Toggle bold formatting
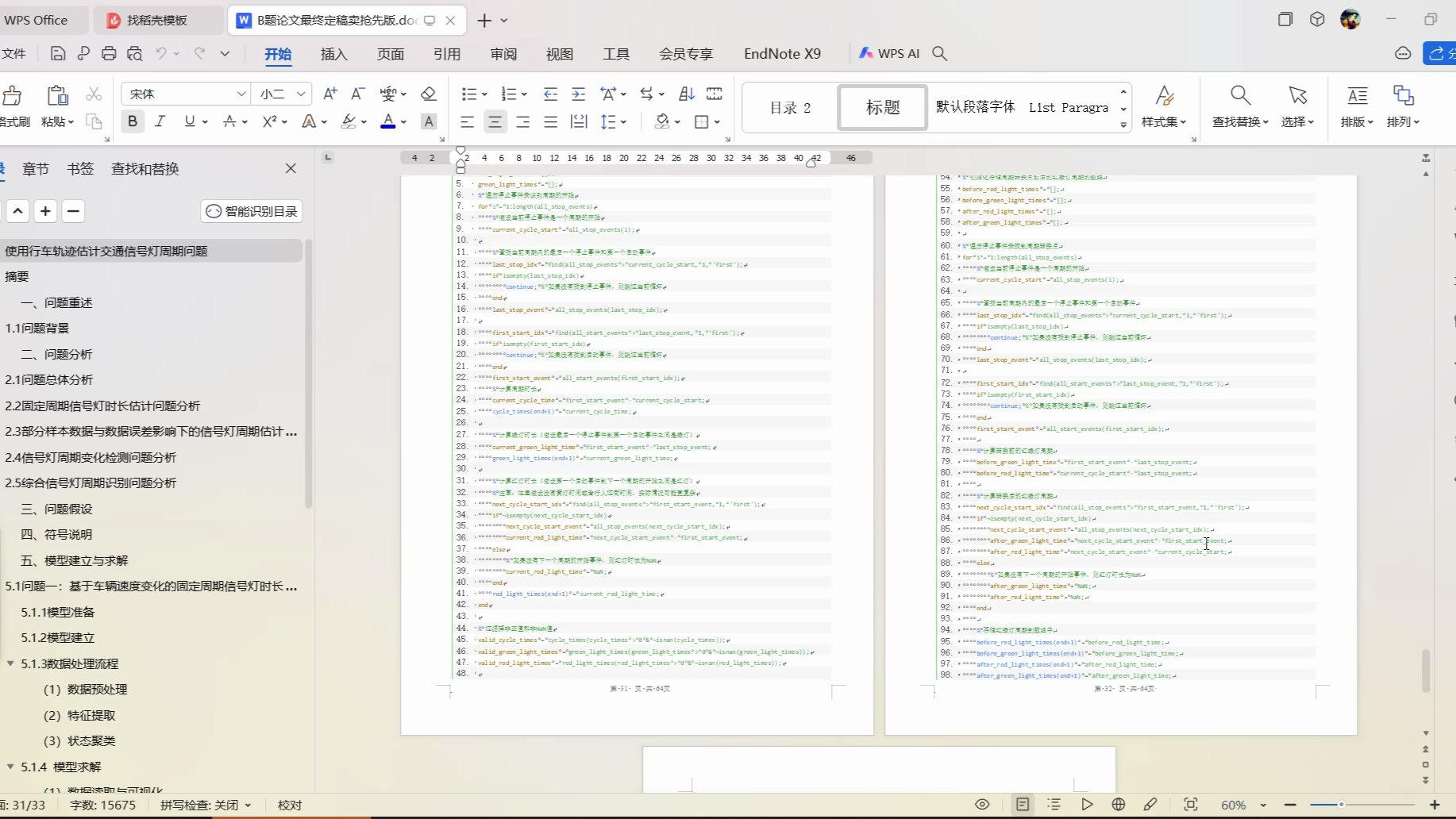The image size is (1456, 819). [133, 121]
